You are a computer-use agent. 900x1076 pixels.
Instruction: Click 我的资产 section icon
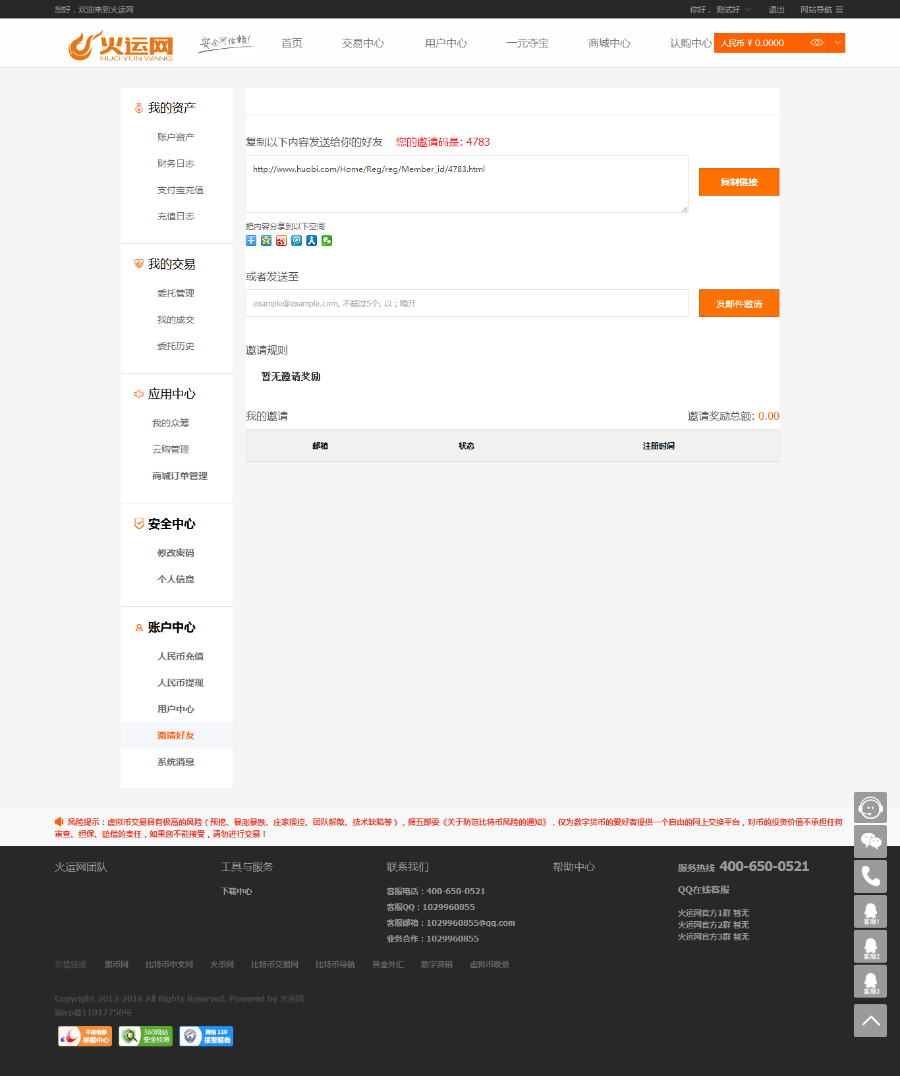139,108
